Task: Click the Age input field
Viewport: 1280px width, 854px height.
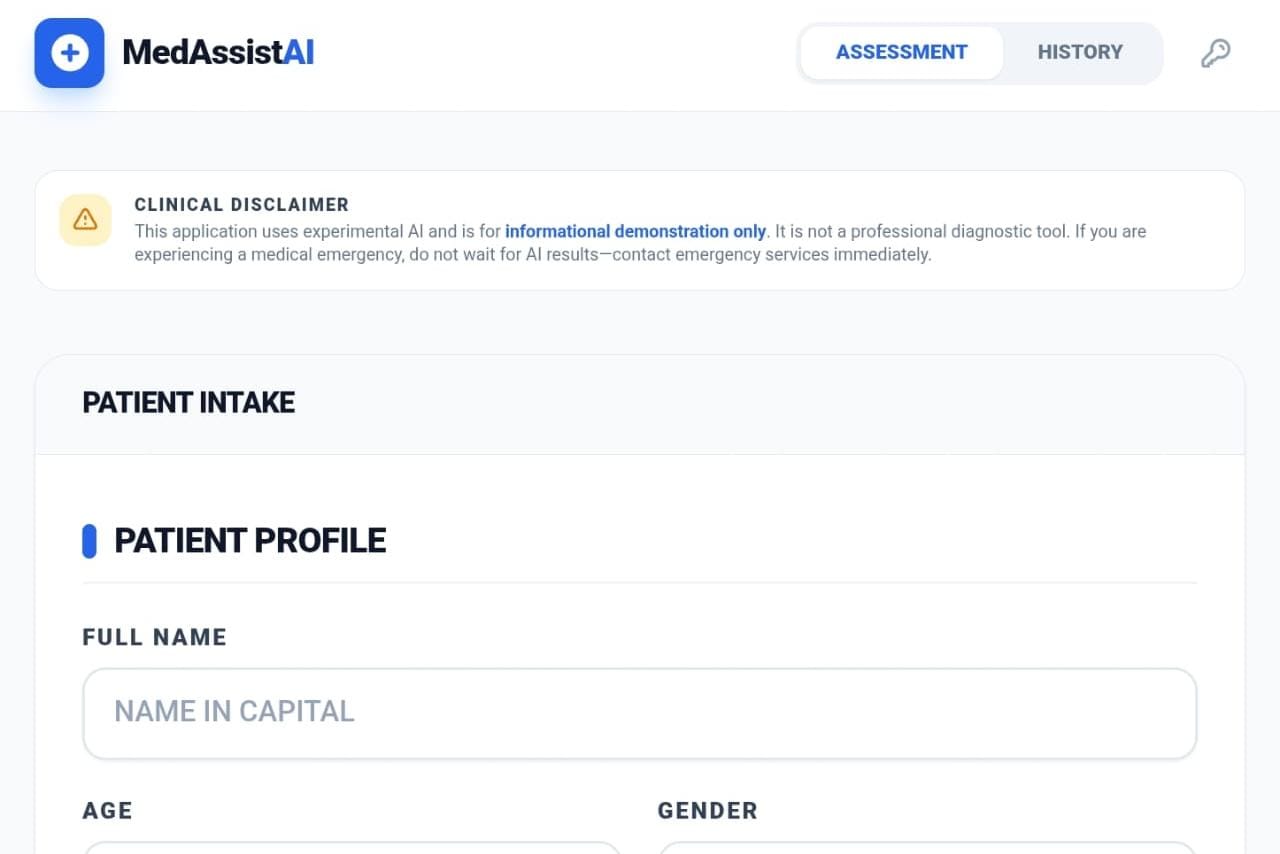Action: 351,847
